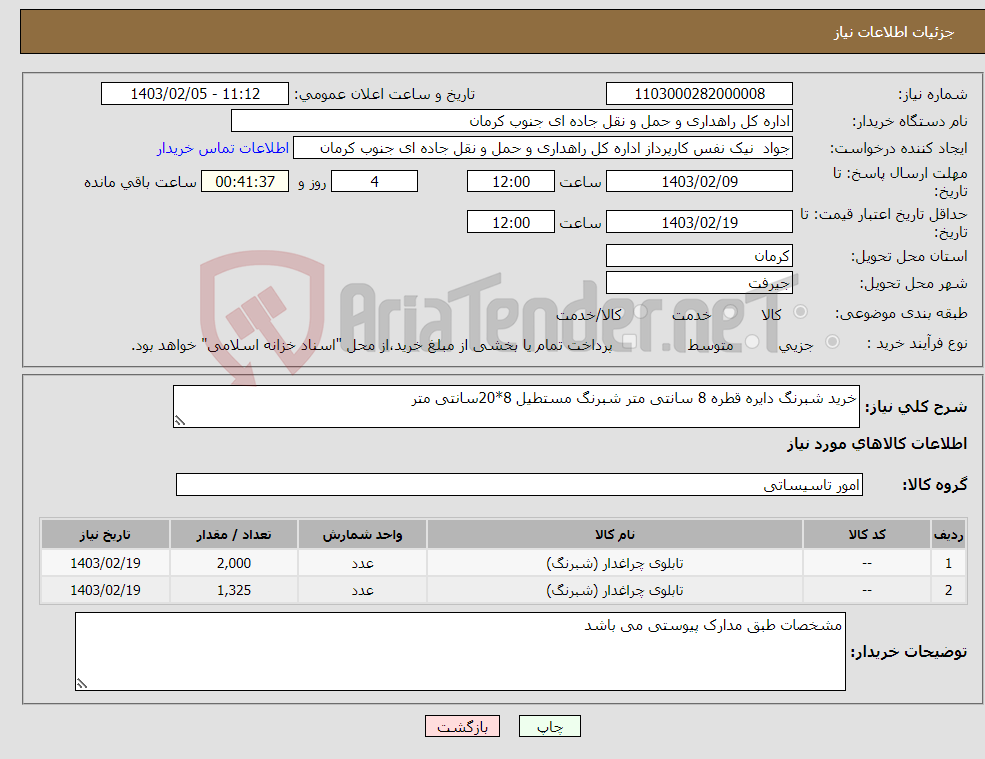Click quantity cell 1,325 in row 2

click(x=234, y=590)
